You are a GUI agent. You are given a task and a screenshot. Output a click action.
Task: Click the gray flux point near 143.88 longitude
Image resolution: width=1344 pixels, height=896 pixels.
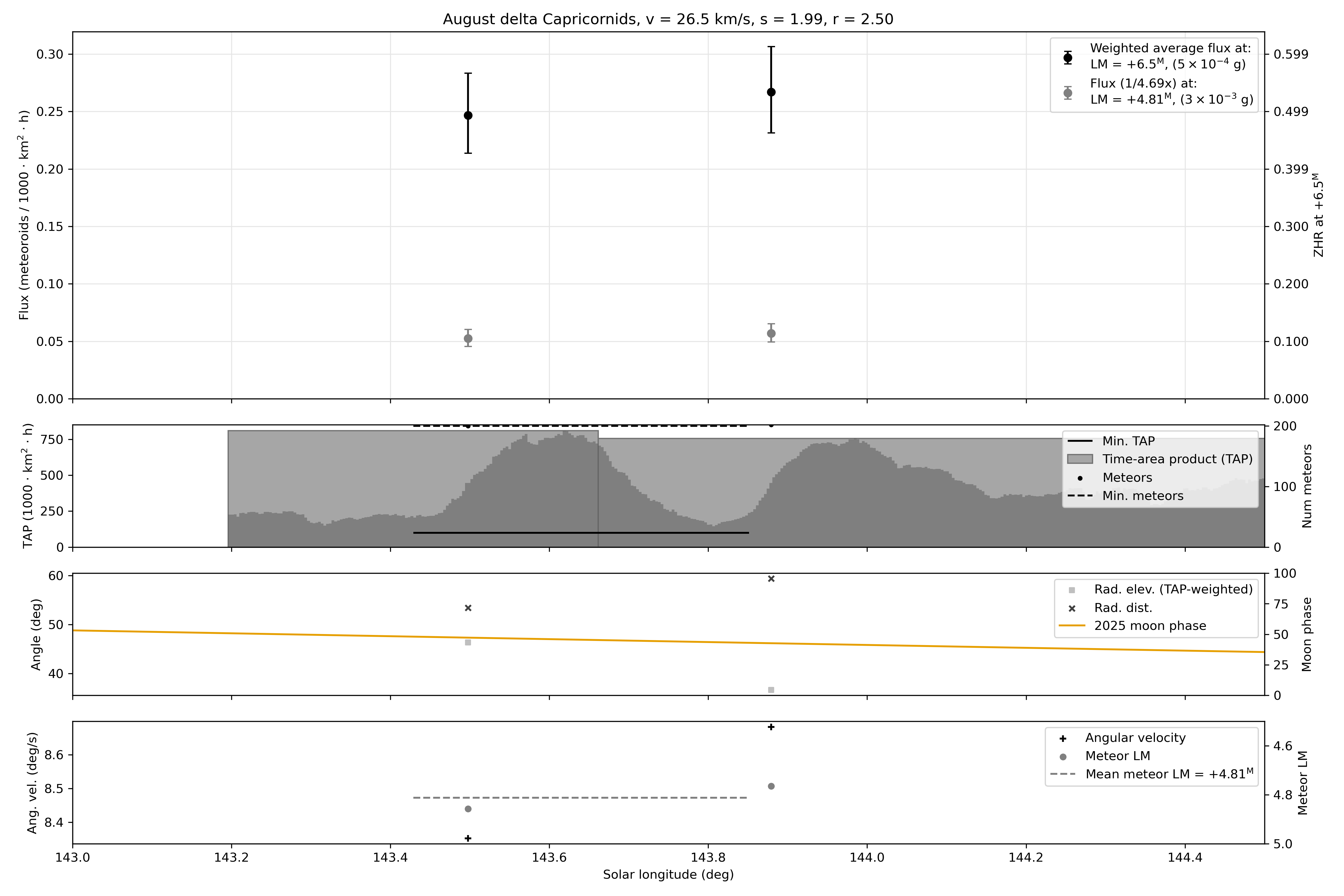pyautogui.click(x=771, y=333)
